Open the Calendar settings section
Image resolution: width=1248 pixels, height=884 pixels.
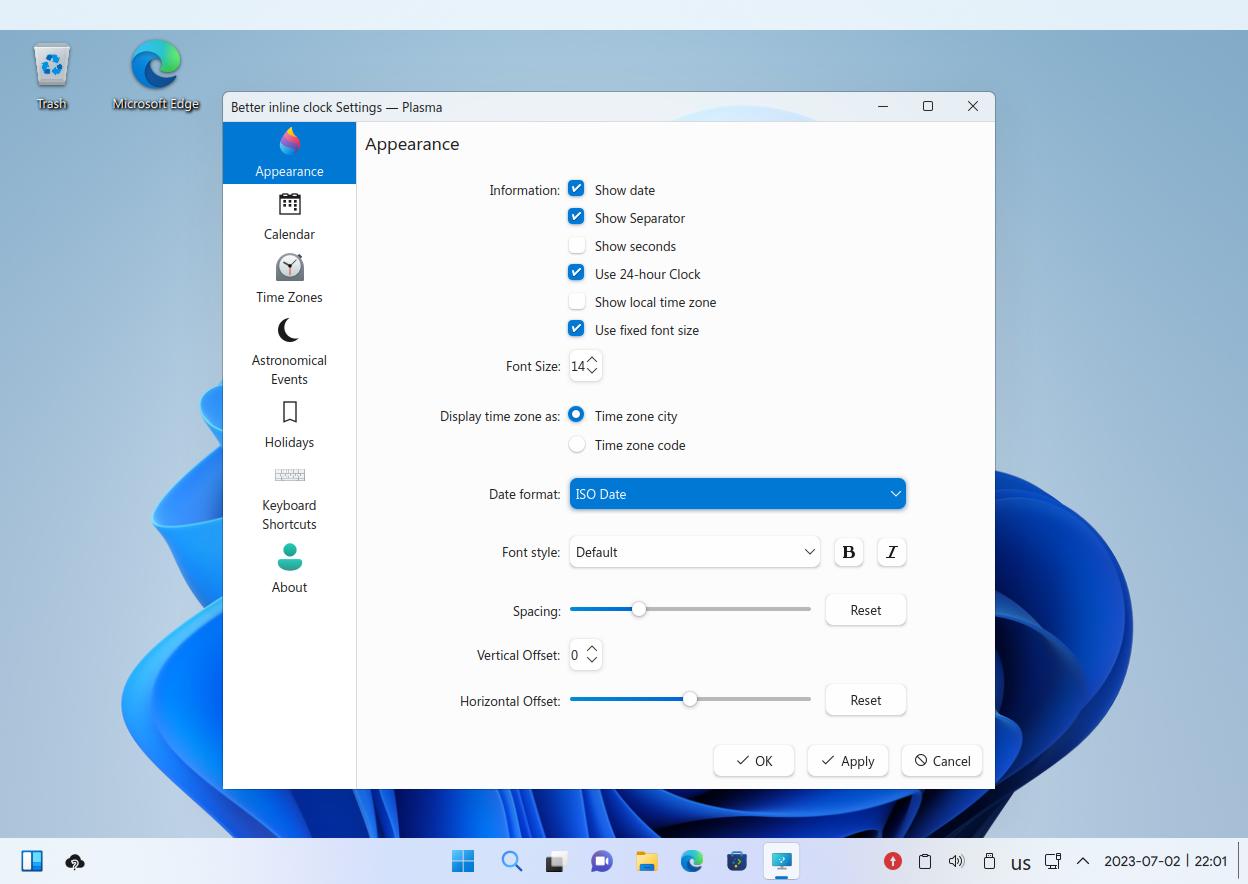point(289,216)
